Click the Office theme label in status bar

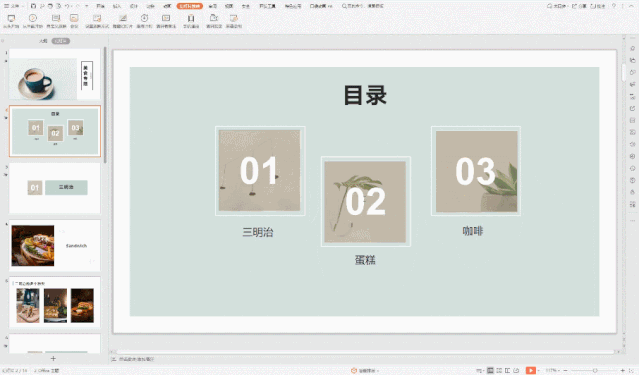47,371
